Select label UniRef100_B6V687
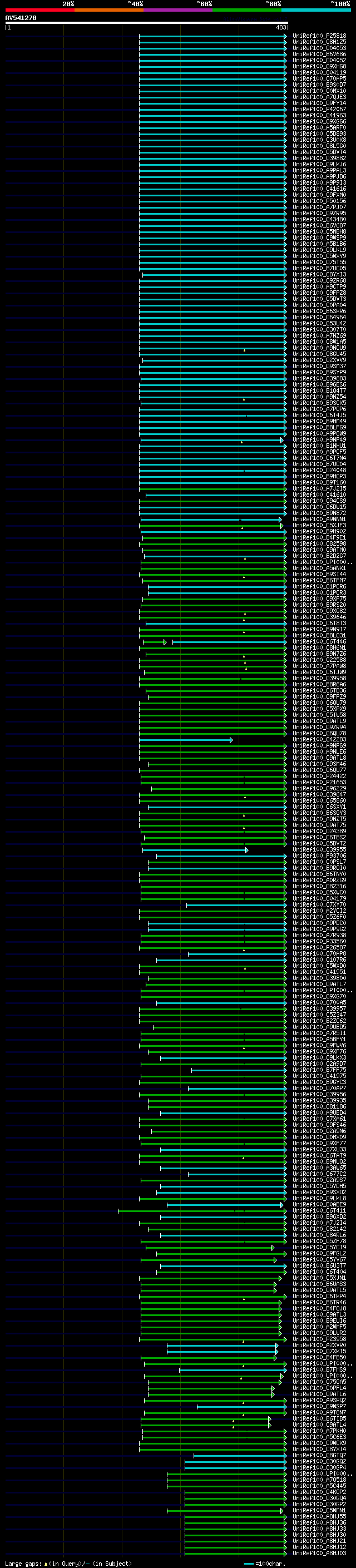The image size is (356, 1568). tap(319, 225)
